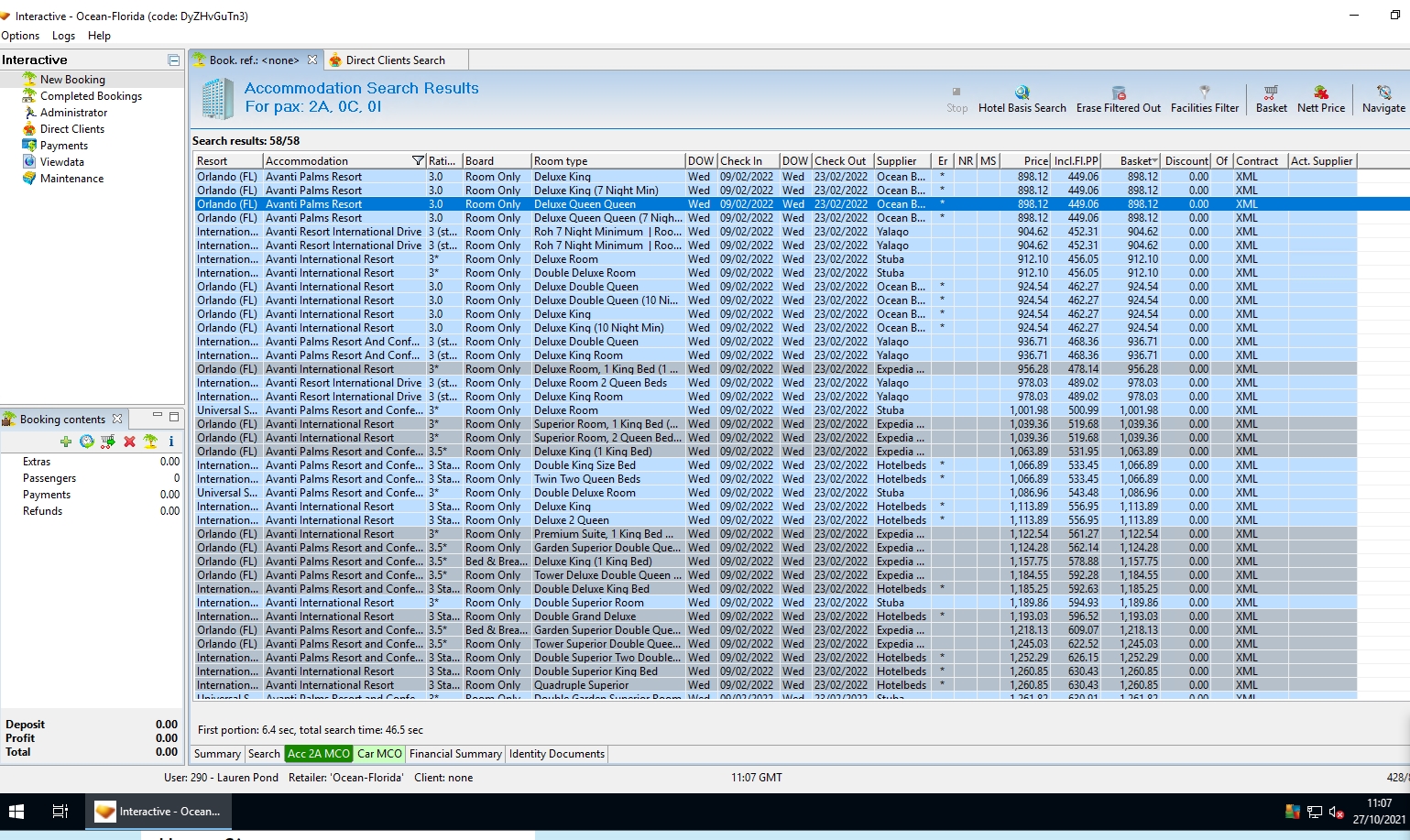1410x840 pixels.
Task: Open the Financial Summary tab
Action: click(x=455, y=754)
